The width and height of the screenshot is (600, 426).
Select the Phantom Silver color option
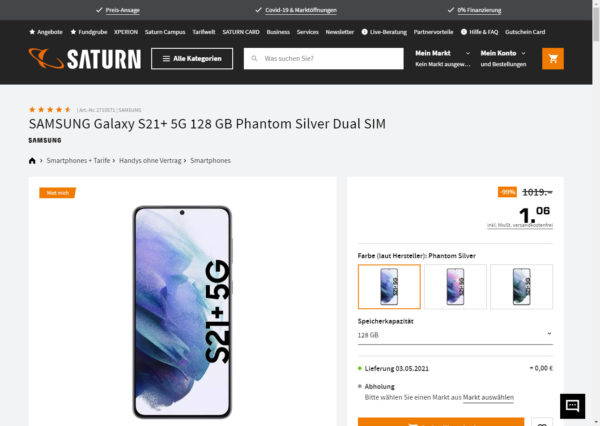[x=389, y=286]
